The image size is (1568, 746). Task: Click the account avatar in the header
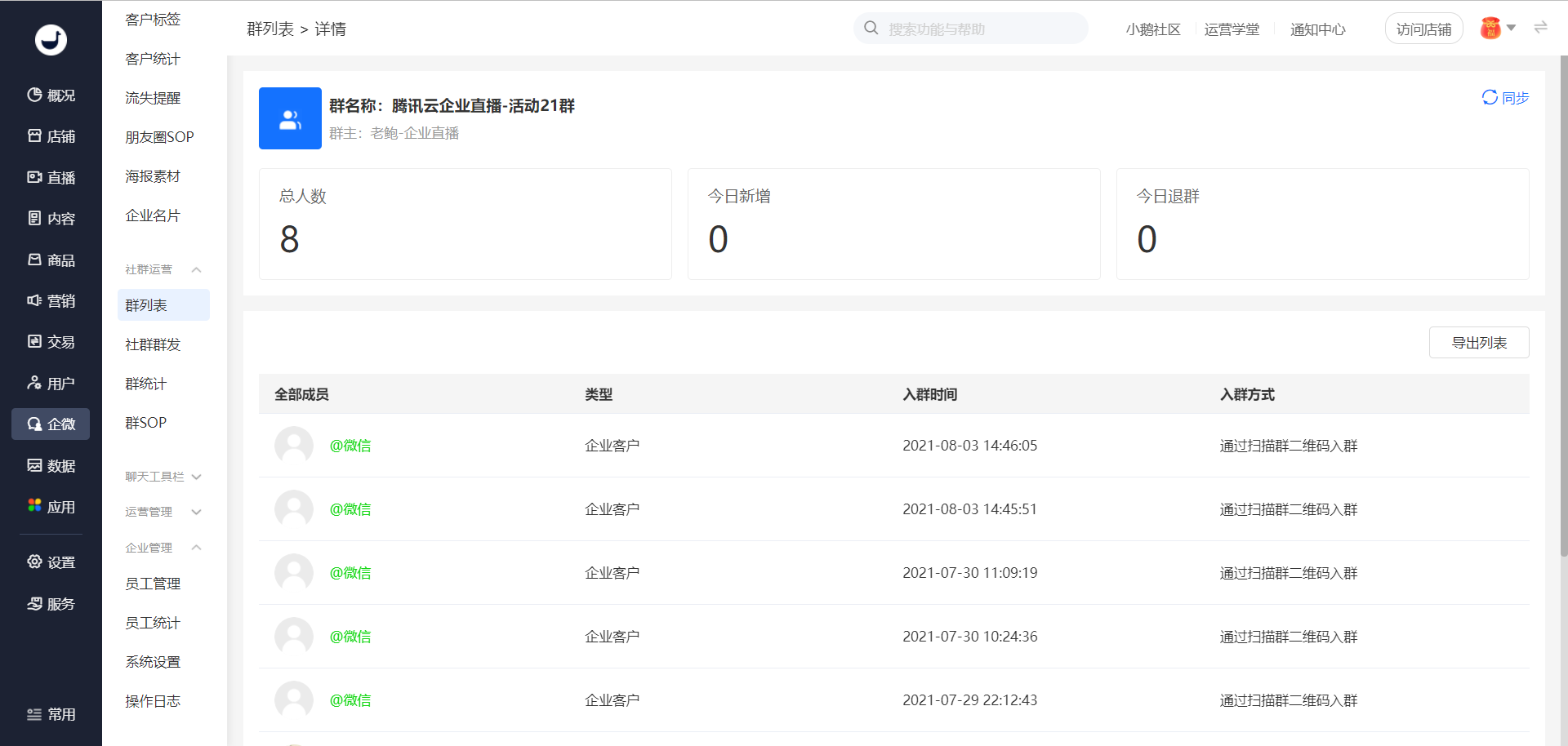[1491, 29]
